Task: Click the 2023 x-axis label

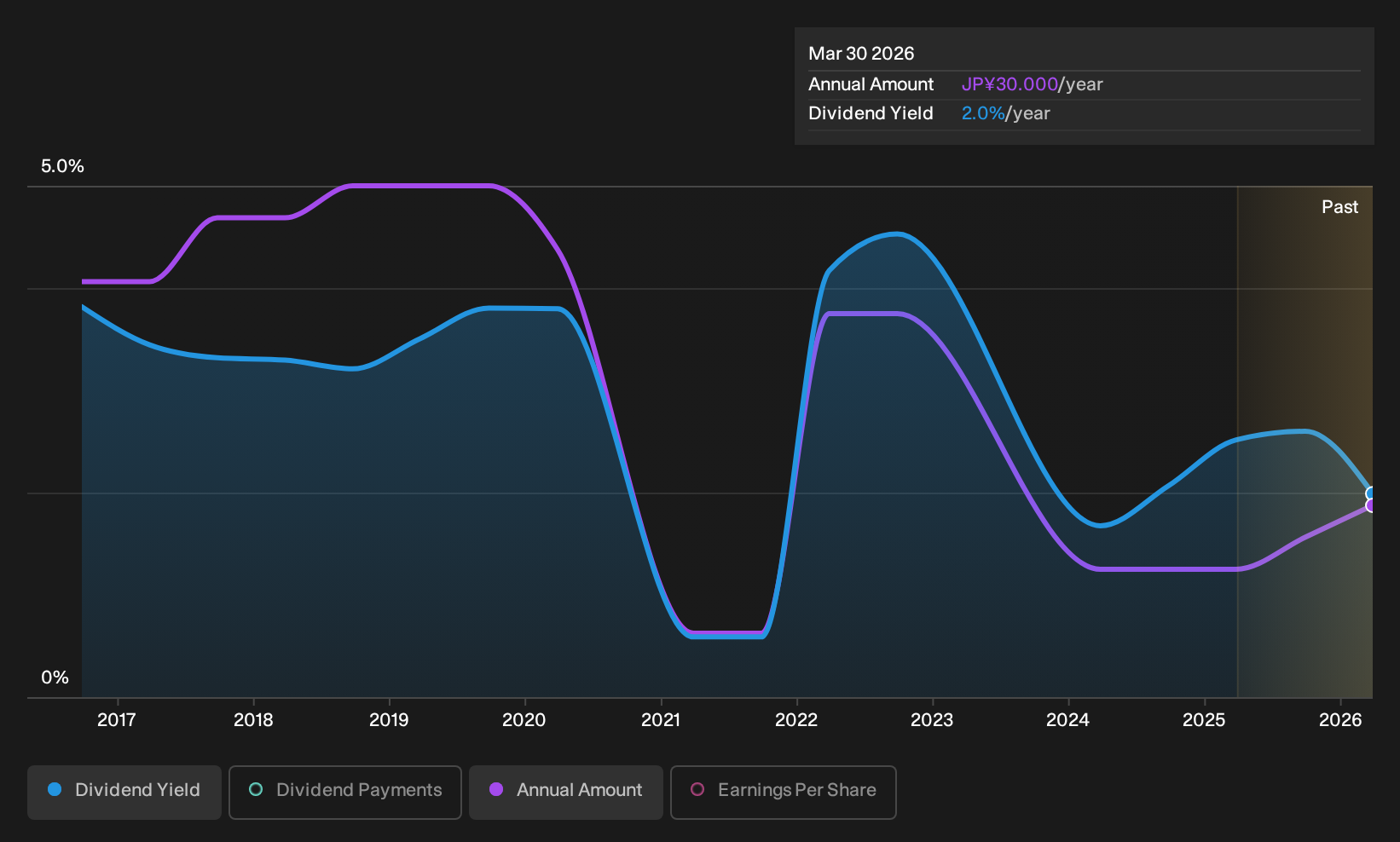Action: (932, 720)
